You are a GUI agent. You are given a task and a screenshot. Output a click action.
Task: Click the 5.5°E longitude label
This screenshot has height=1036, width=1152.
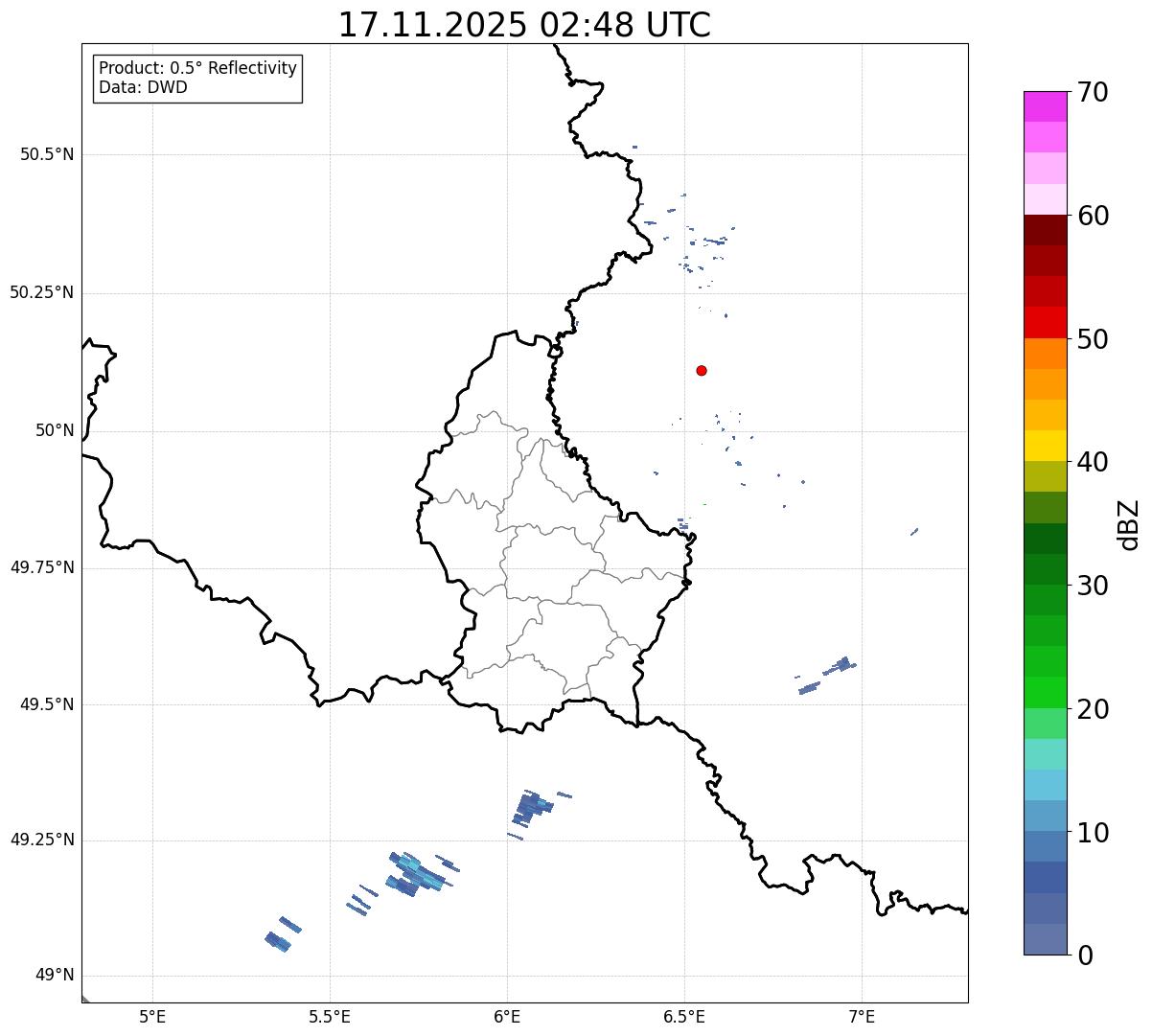330,1016
